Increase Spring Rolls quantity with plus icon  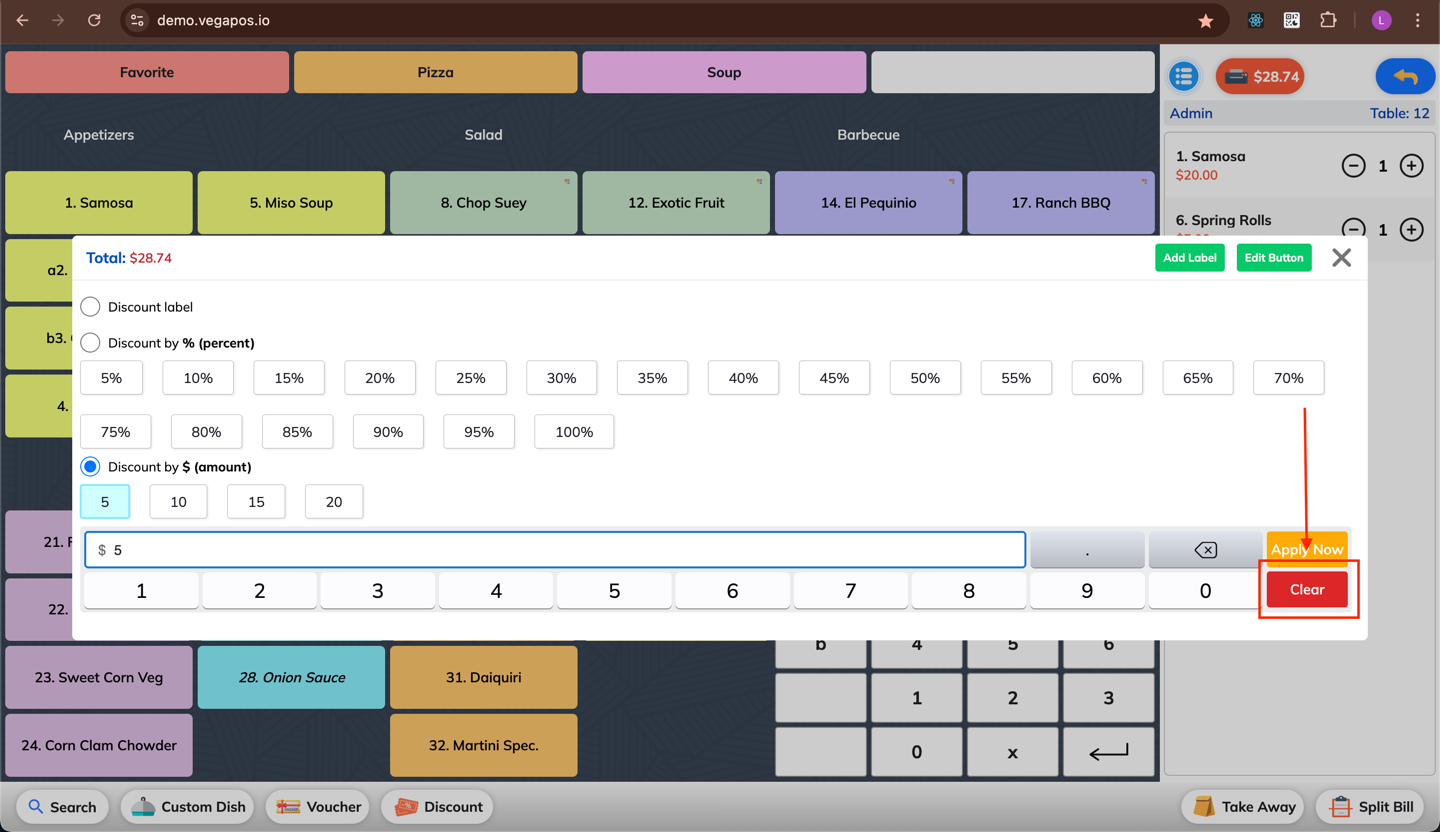1411,230
